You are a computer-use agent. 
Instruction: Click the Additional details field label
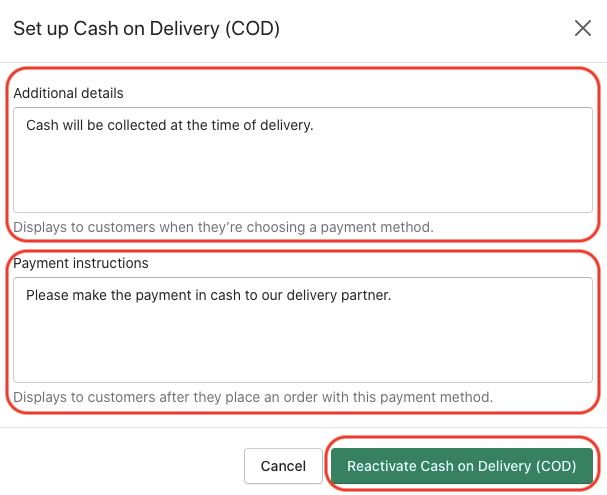[68, 93]
